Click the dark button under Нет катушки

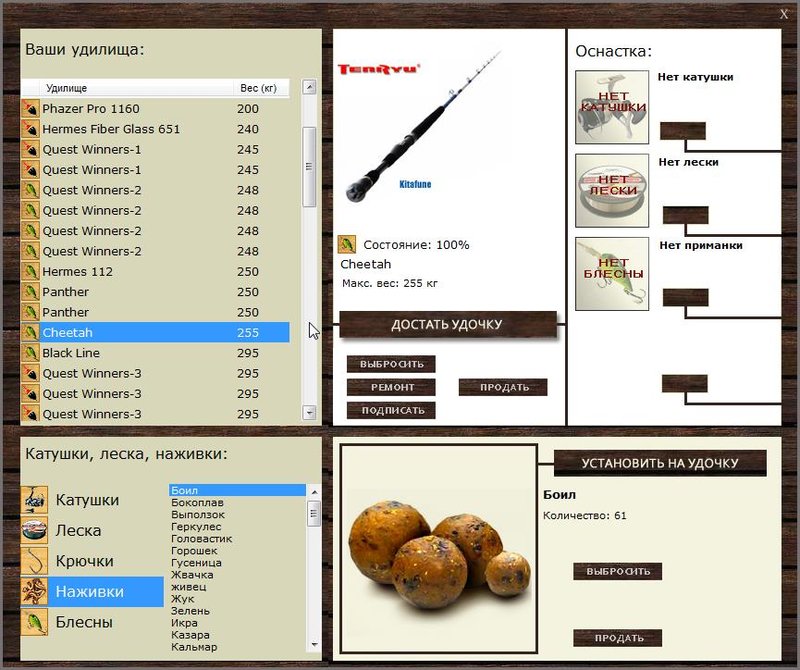pyautogui.click(x=683, y=131)
